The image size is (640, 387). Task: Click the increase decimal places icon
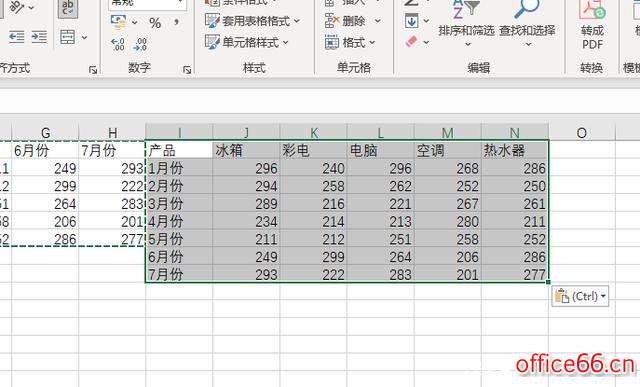point(118,44)
